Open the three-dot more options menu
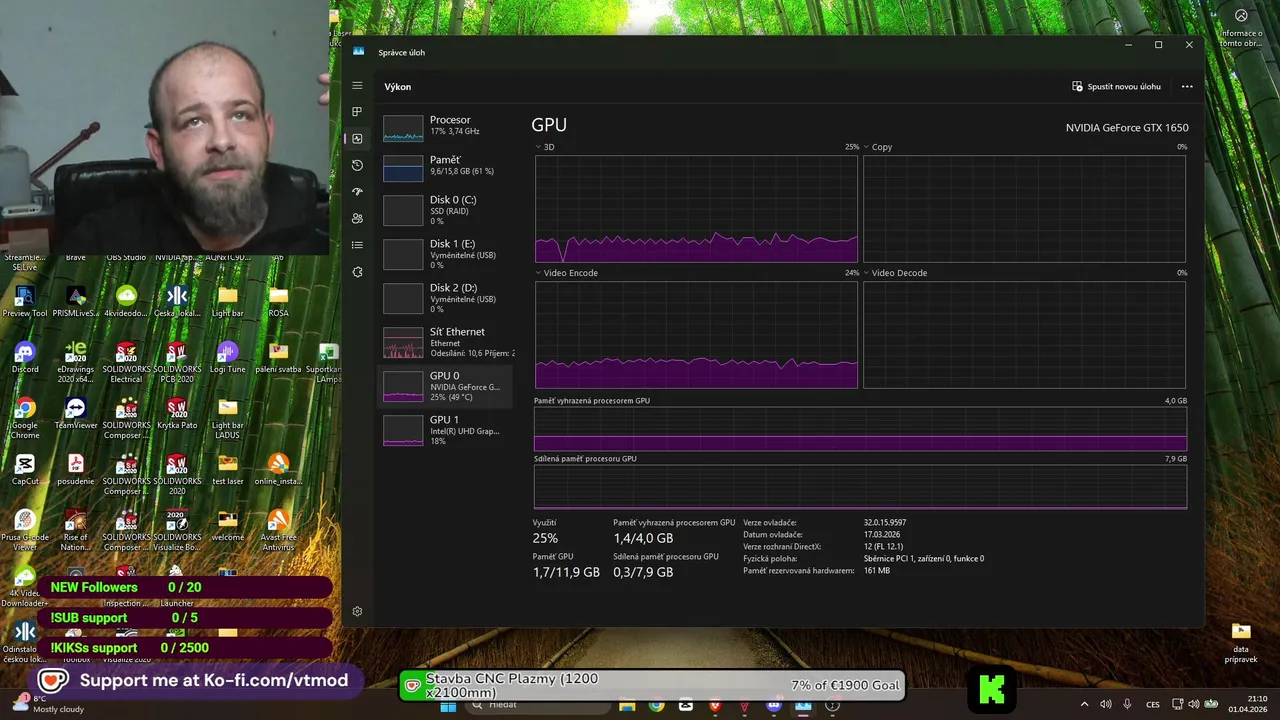This screenshot has height=720, width=1280. [x=1187, y=87]
